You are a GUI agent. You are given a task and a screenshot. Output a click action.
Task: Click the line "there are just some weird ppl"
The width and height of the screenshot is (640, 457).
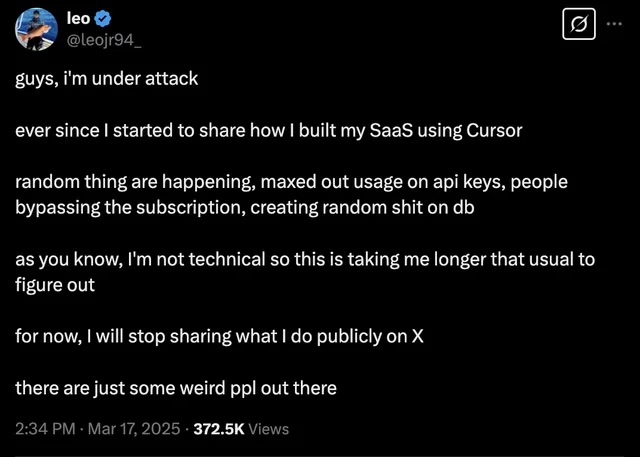[176, 388]
